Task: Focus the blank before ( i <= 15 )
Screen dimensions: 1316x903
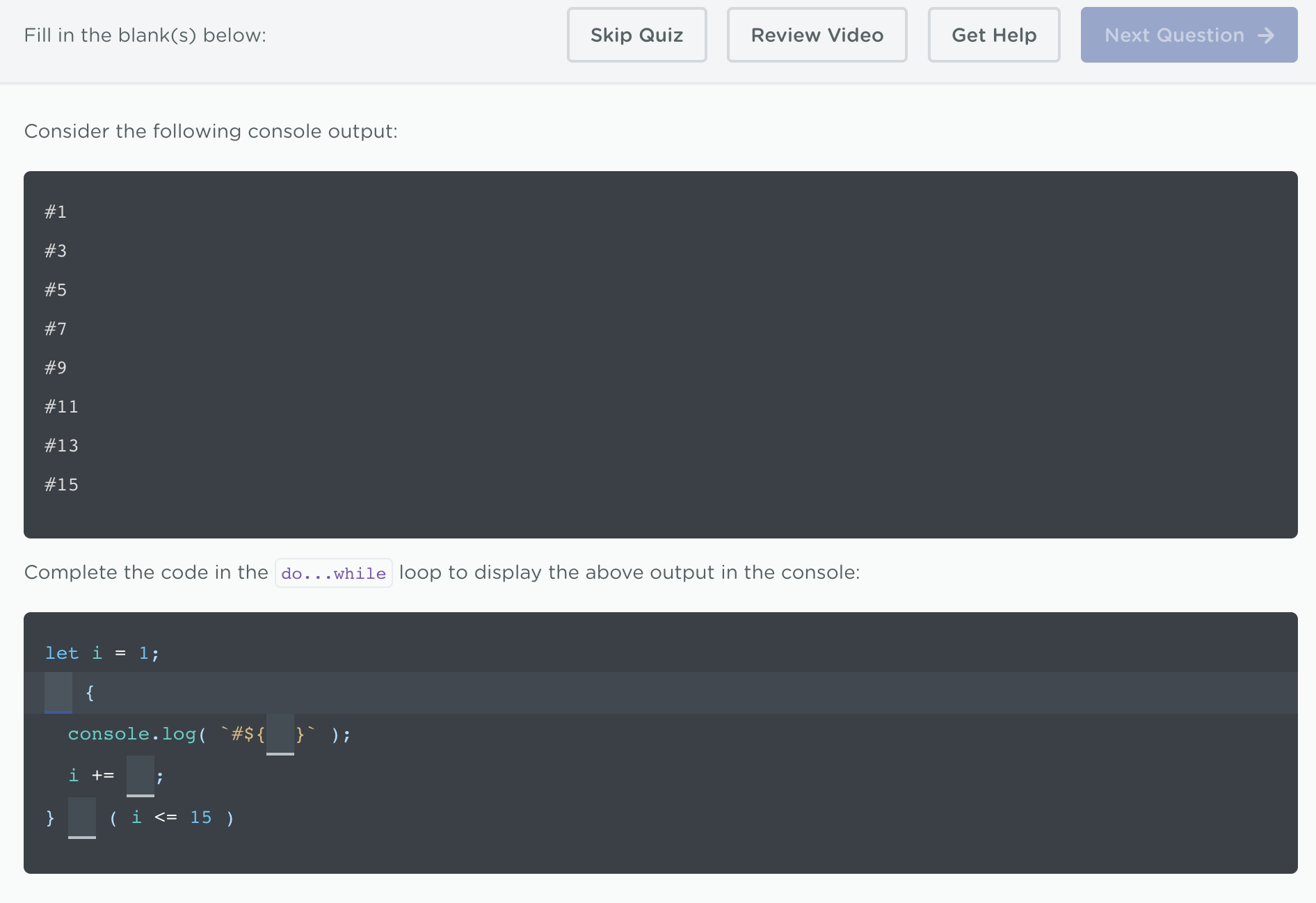Action: coord(82,817)
